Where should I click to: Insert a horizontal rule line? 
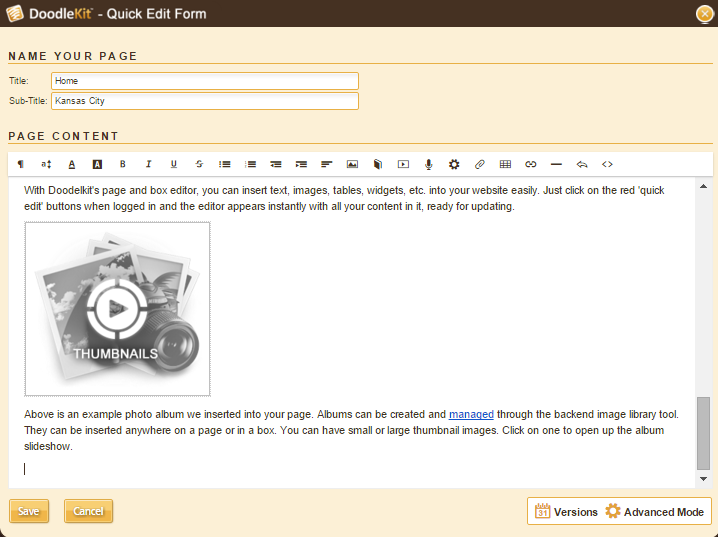pos(556,164)
